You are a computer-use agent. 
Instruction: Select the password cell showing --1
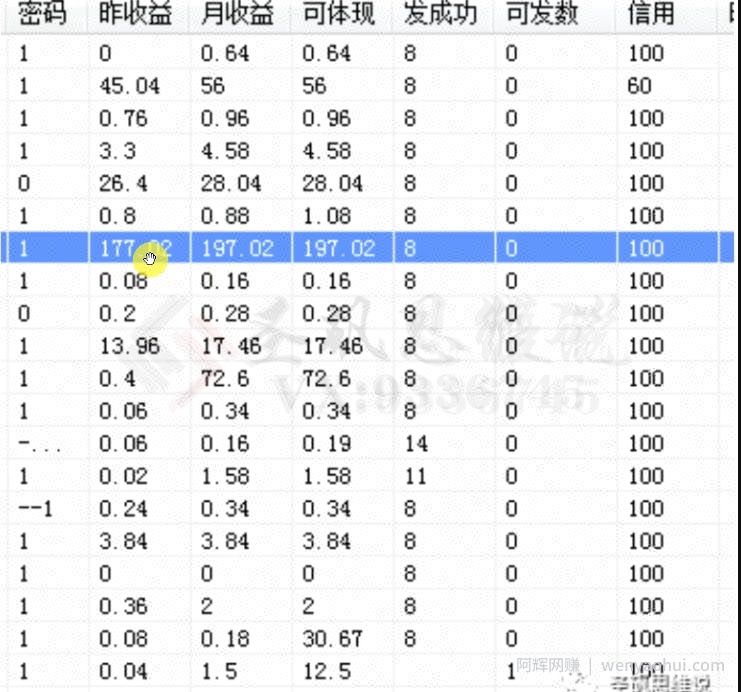pos(35,509)
